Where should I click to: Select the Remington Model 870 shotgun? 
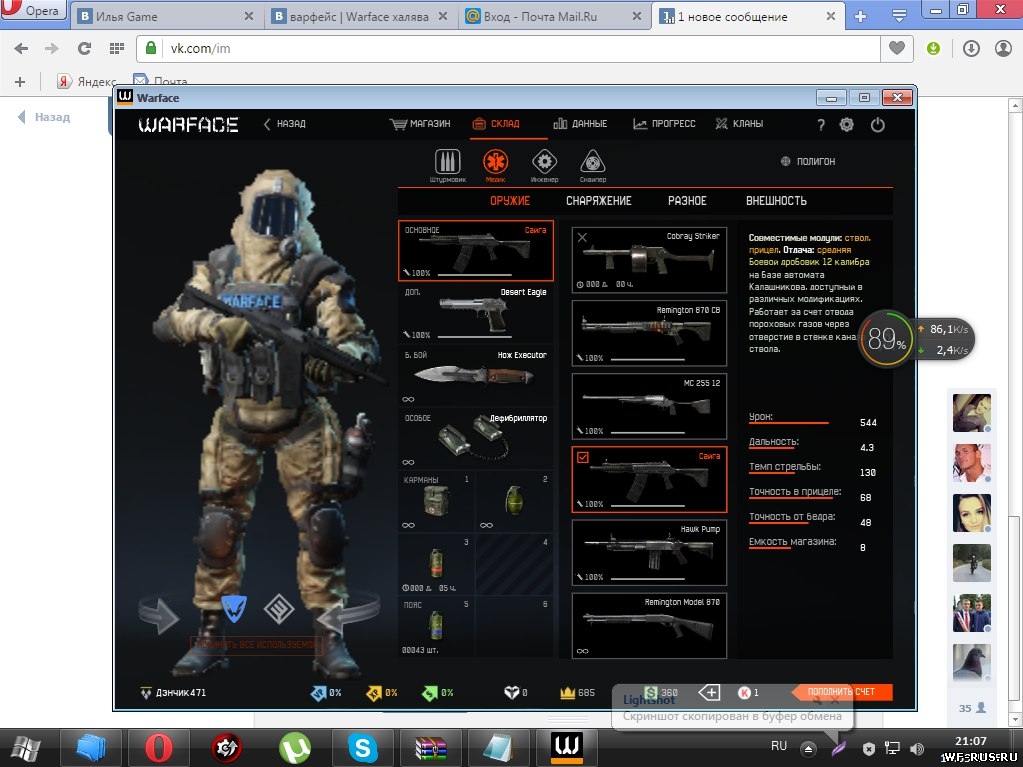[x=649, y=625]
